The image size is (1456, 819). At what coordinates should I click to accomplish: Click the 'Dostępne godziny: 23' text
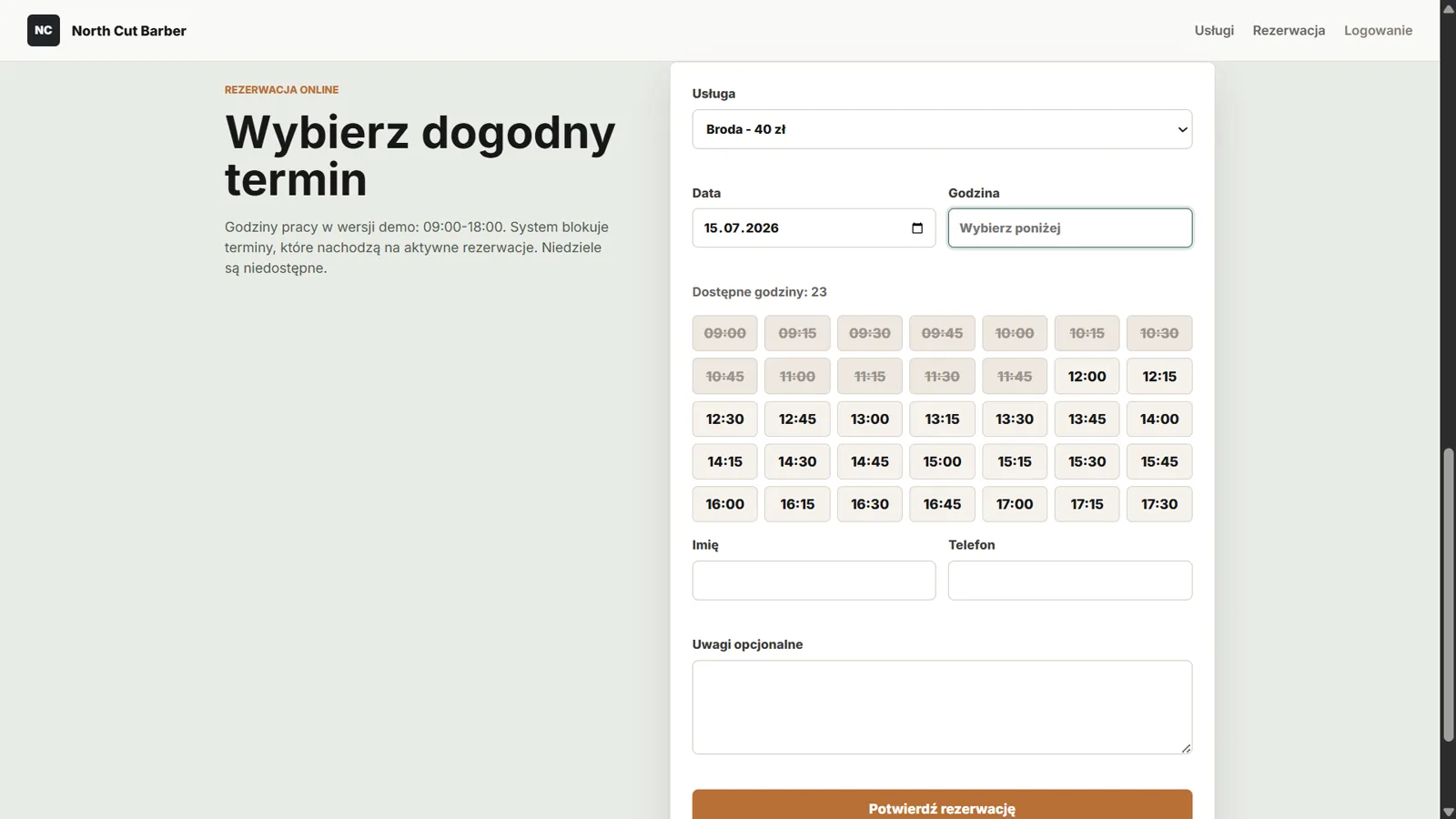pos(759,292)
